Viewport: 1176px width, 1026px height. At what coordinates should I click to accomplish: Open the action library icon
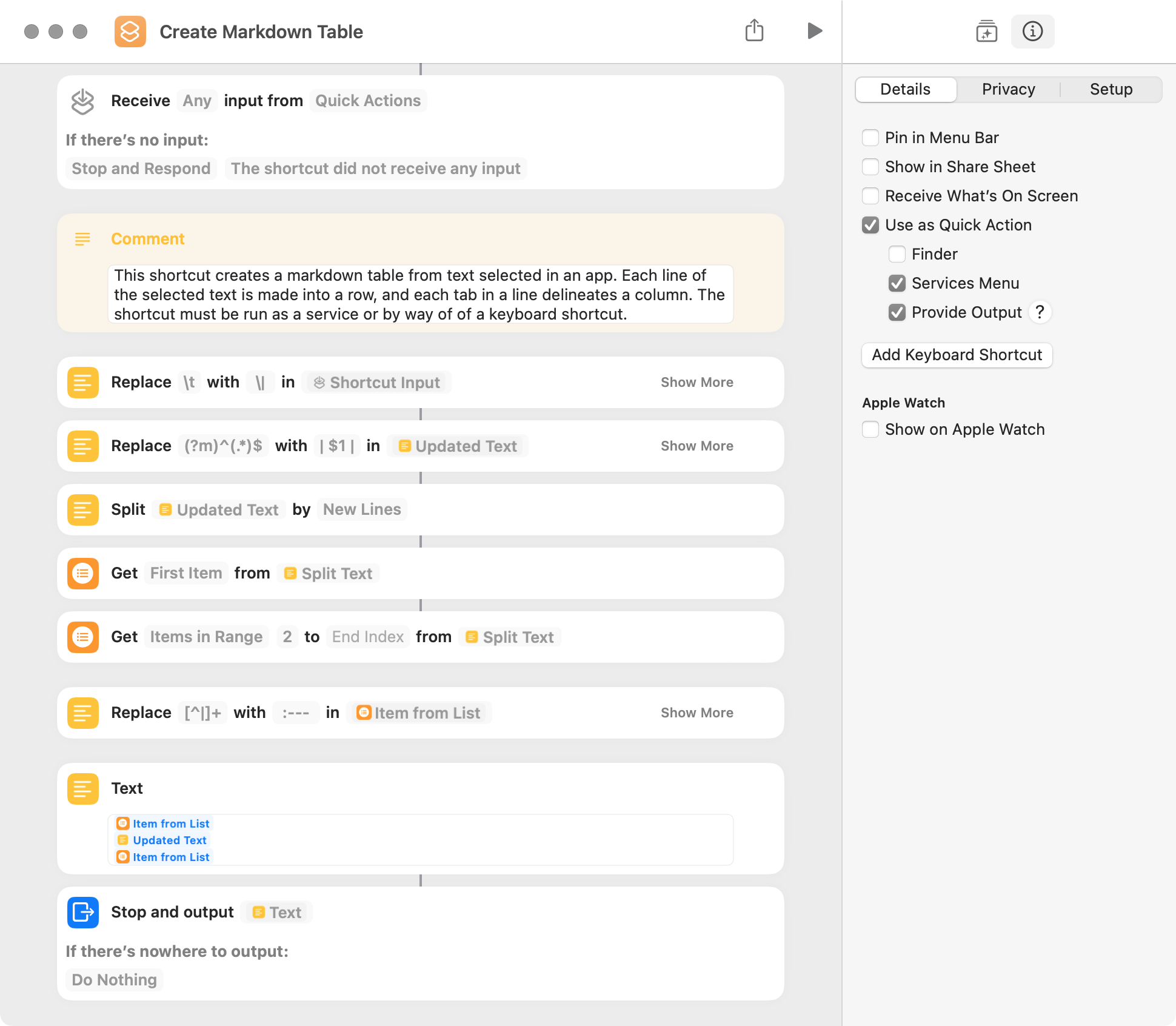[x=987, y=31]
